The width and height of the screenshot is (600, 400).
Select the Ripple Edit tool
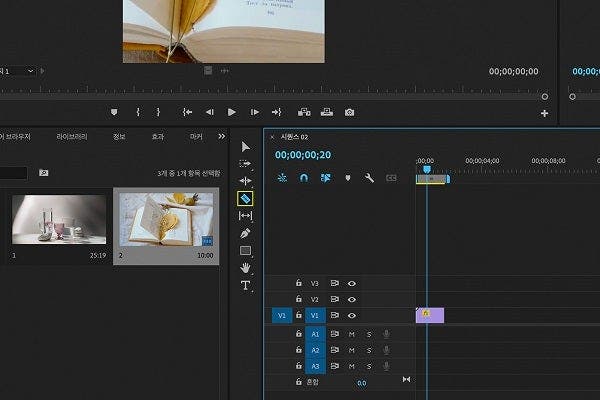pyautogui.click(x=246, y=181)
